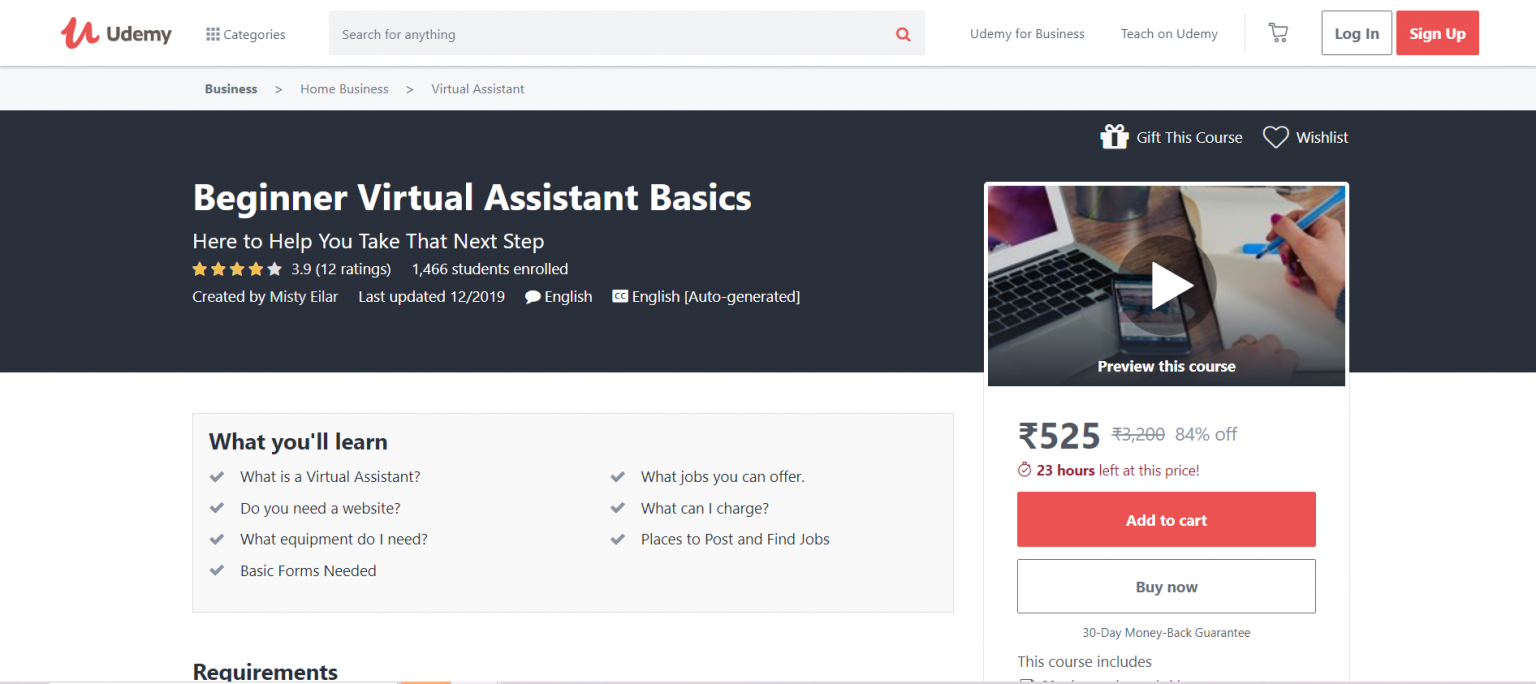1536x684 pixels.
Task: Click the Requirements heading
Action: point(265,672)
